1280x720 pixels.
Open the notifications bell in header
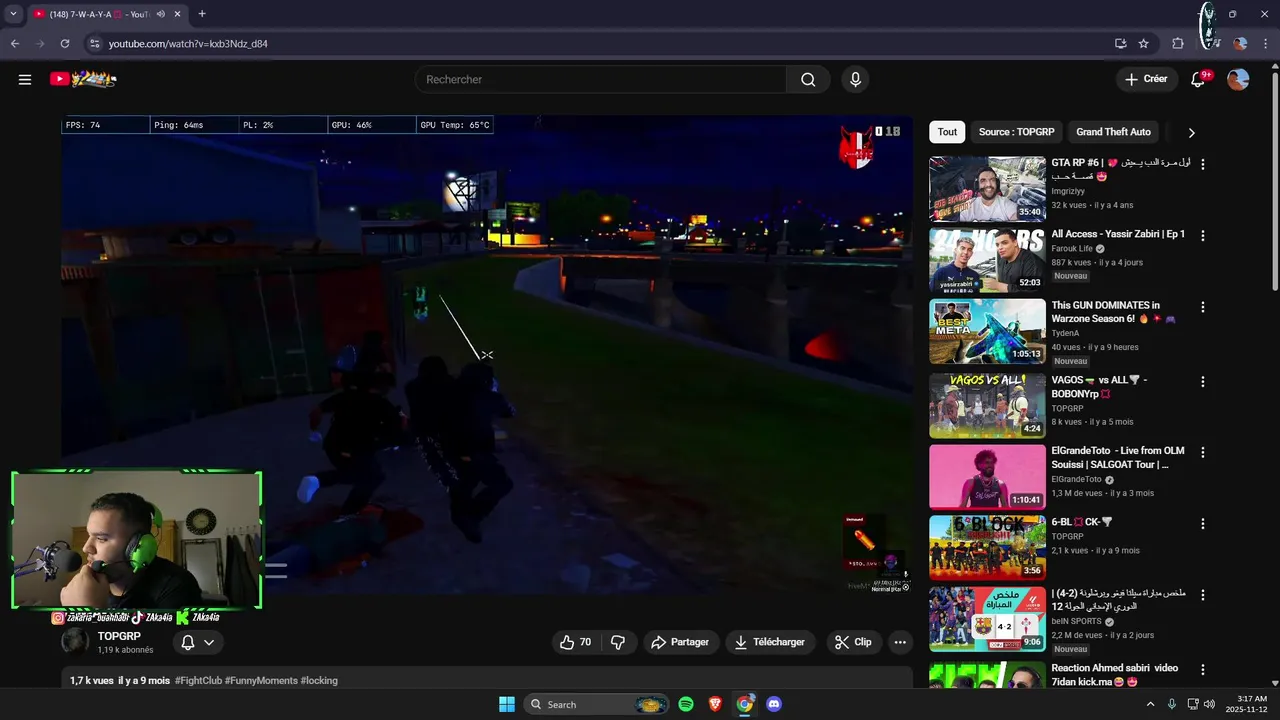coord(1198,80)
